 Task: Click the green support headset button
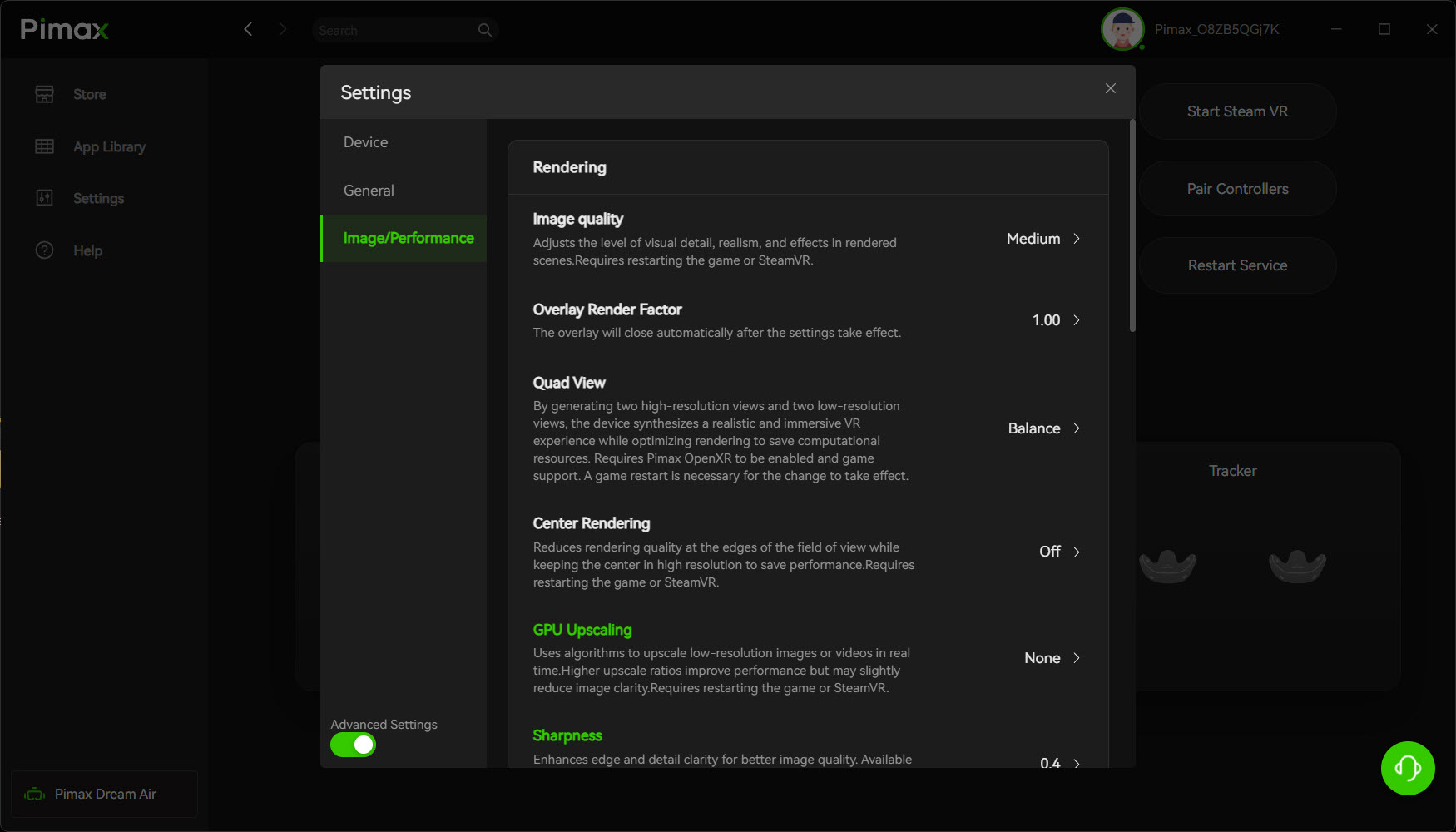click(x=1408, y=768)
